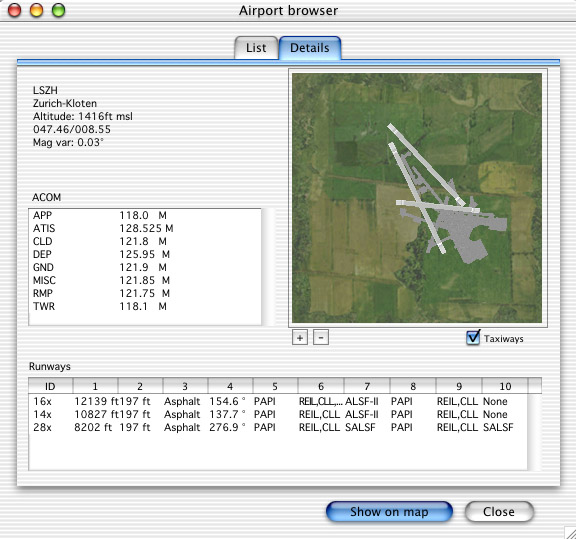Switch to the List tab
Viewport: 576px width, 539px height.
click(x=256, y=48)
